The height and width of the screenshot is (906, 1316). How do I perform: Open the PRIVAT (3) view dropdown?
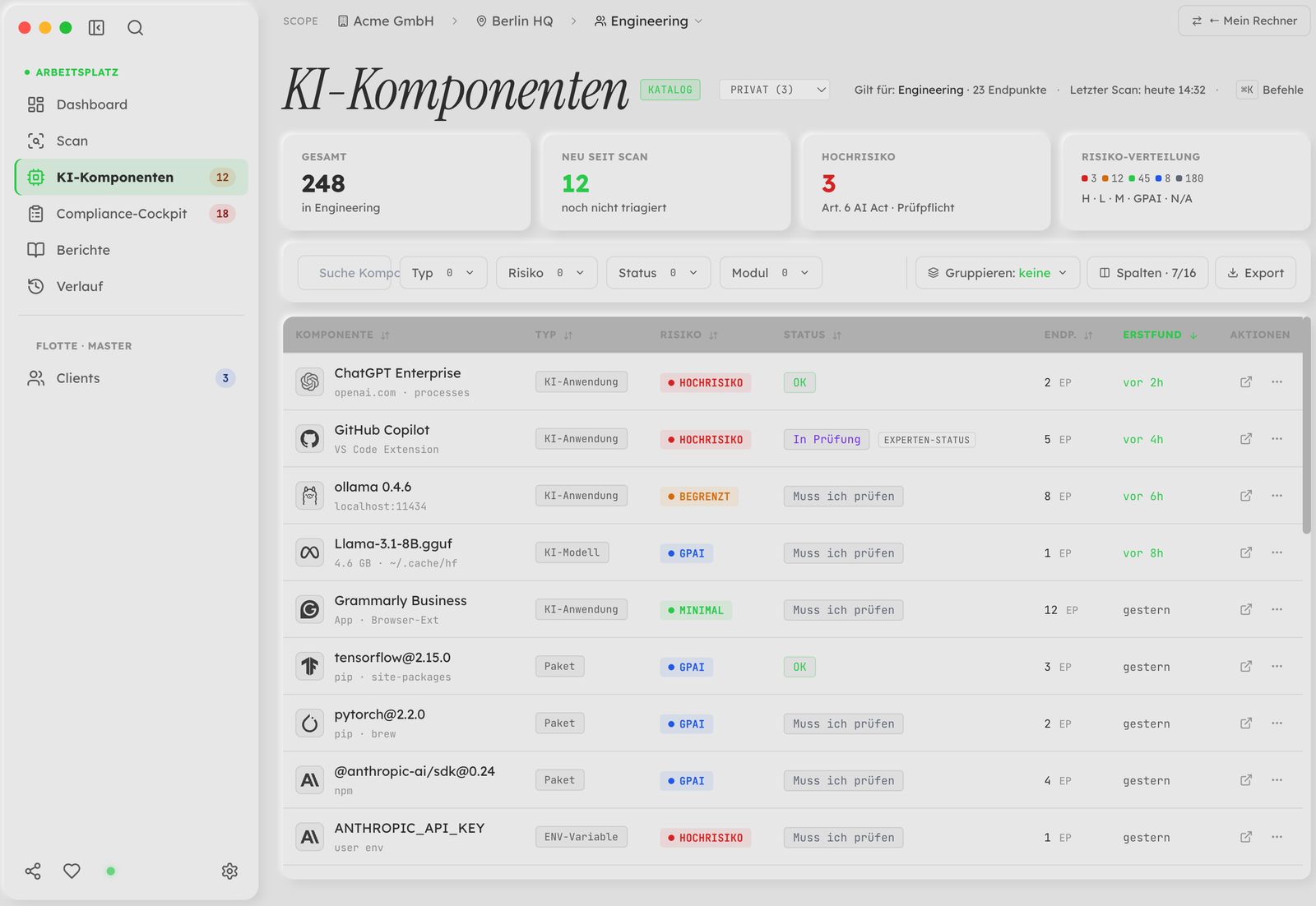point(775,90)
